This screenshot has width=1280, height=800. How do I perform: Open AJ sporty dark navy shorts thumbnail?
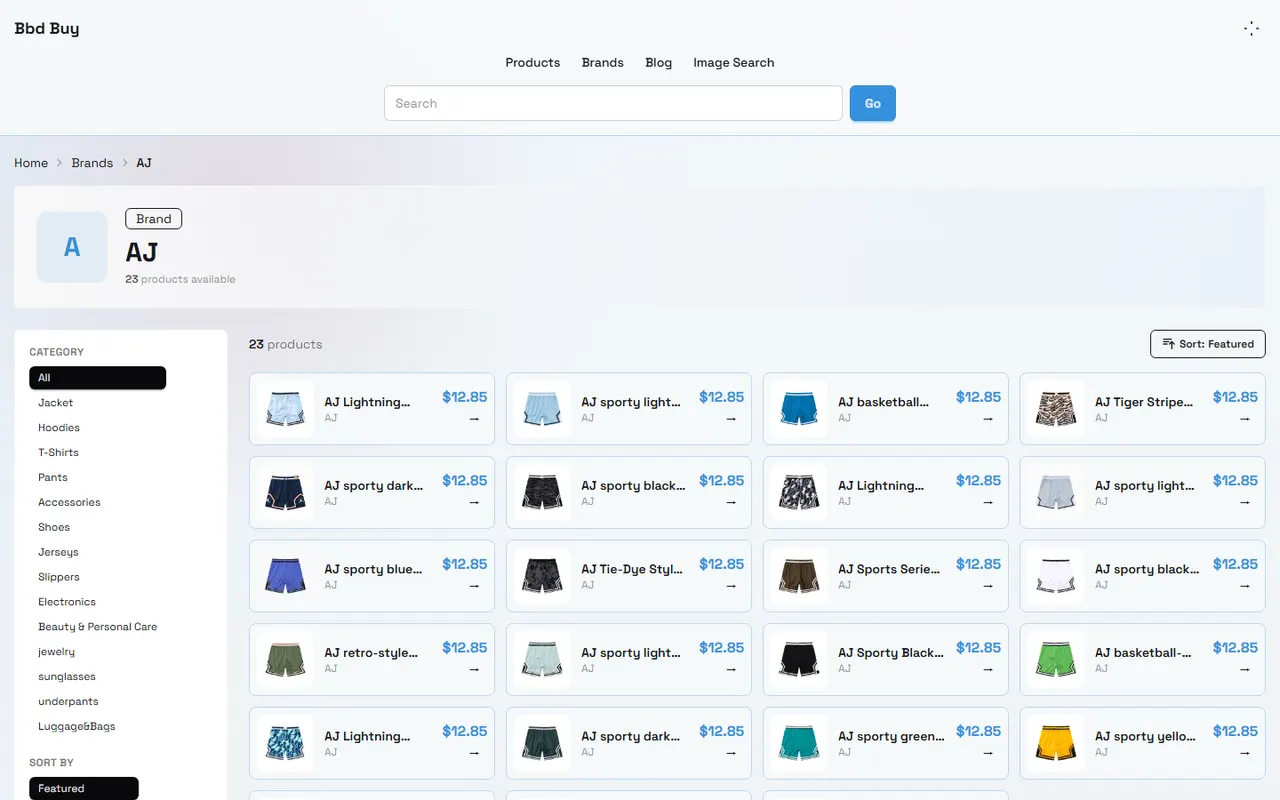(x=285, y=493)
